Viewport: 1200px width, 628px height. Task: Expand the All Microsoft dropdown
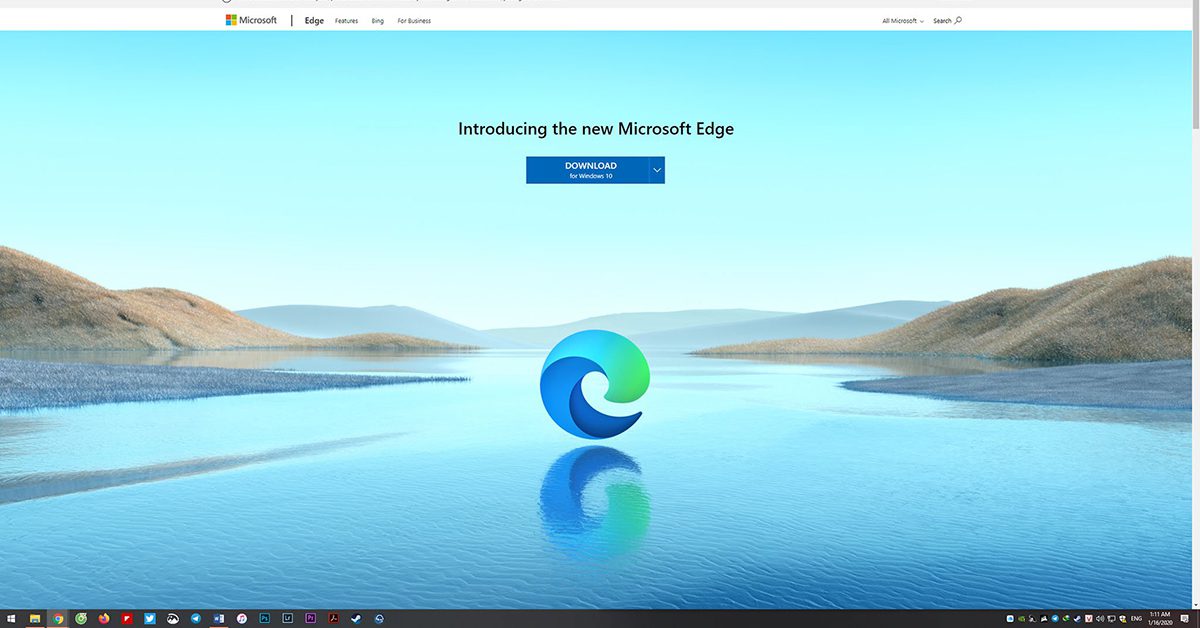click(903, 21)
